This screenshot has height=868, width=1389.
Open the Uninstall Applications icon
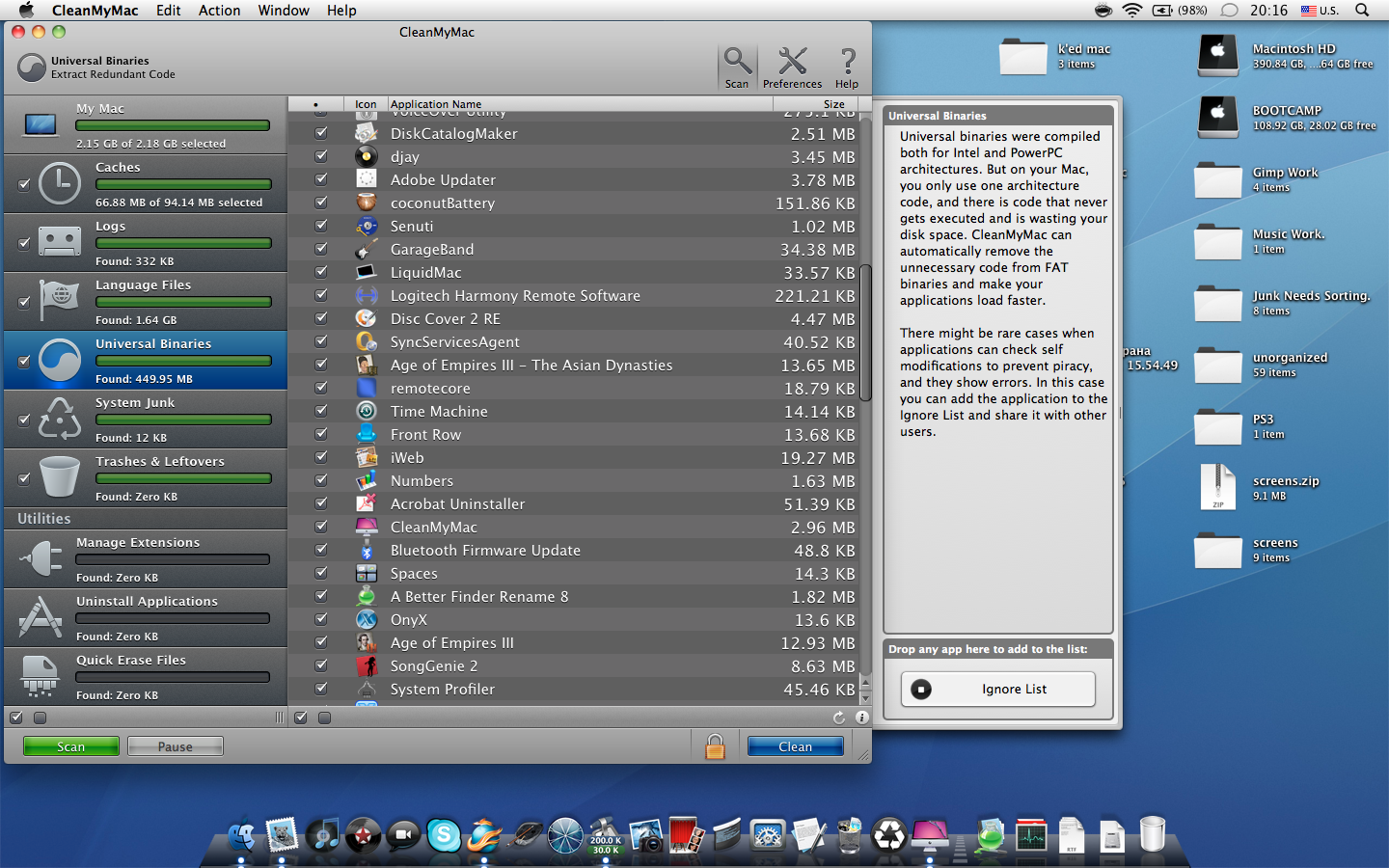click(41, 617)
